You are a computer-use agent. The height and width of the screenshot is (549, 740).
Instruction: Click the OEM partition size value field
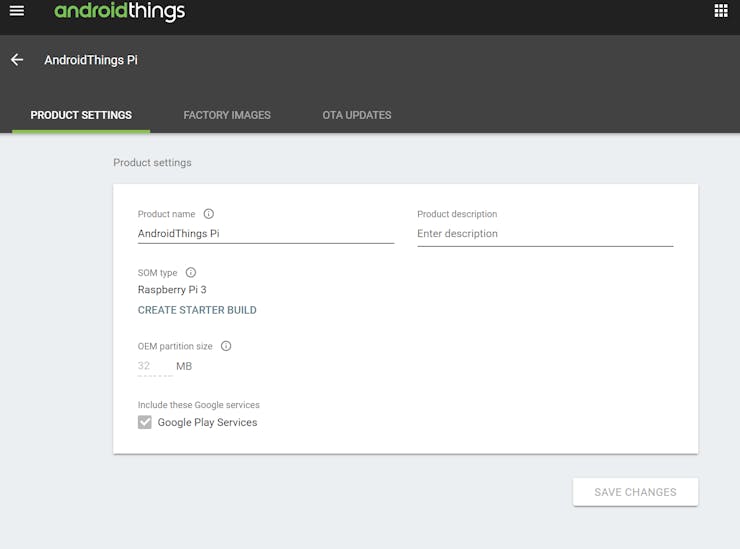pyautogui.click(x=155, y=366)
